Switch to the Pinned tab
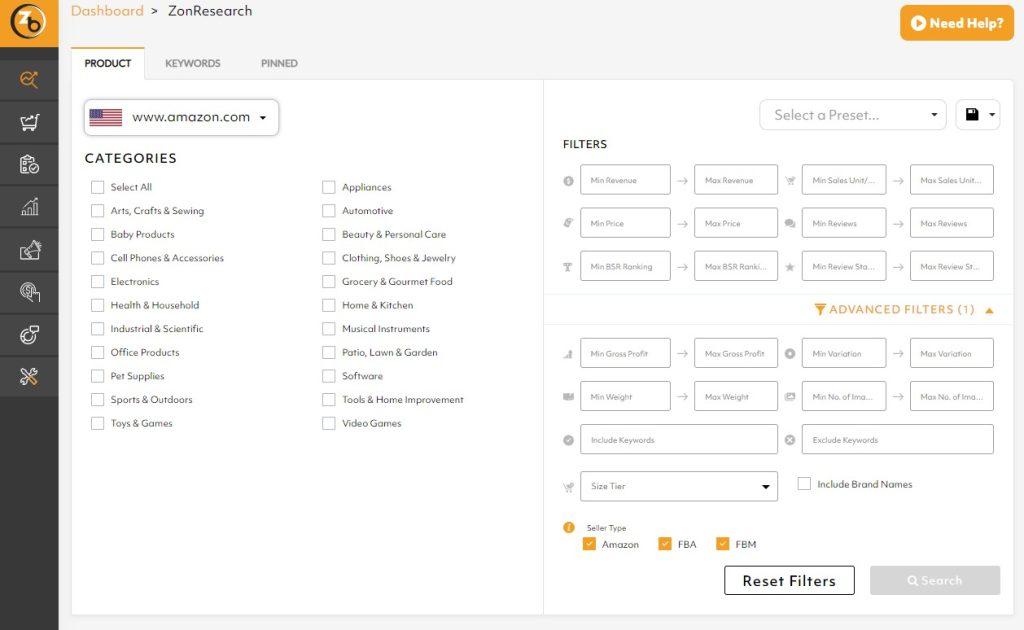The height and width of the screenshot is (630, 1024). [x=279, y=63]
